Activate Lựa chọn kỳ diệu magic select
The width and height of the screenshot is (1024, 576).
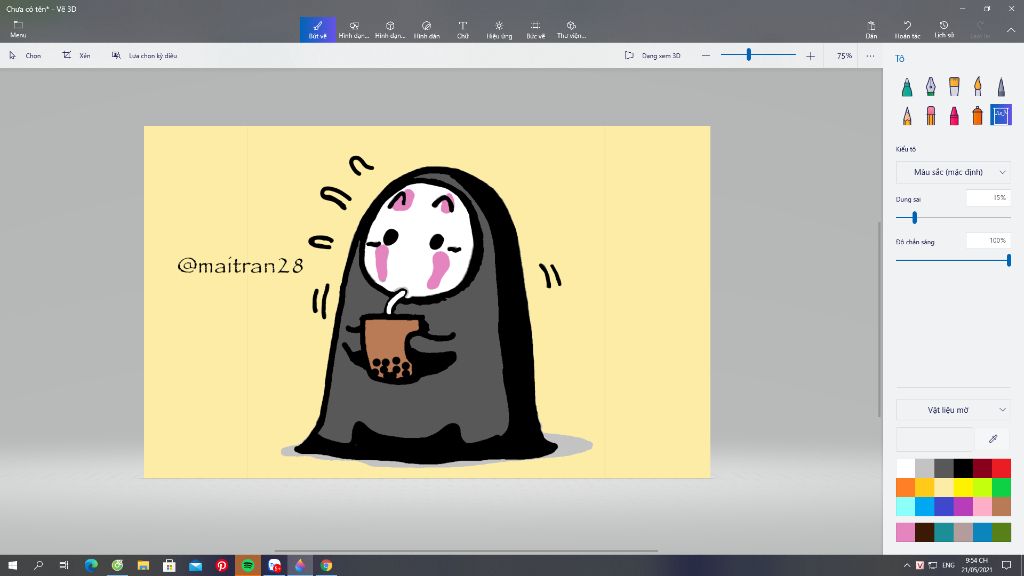[x=144, y=56]
